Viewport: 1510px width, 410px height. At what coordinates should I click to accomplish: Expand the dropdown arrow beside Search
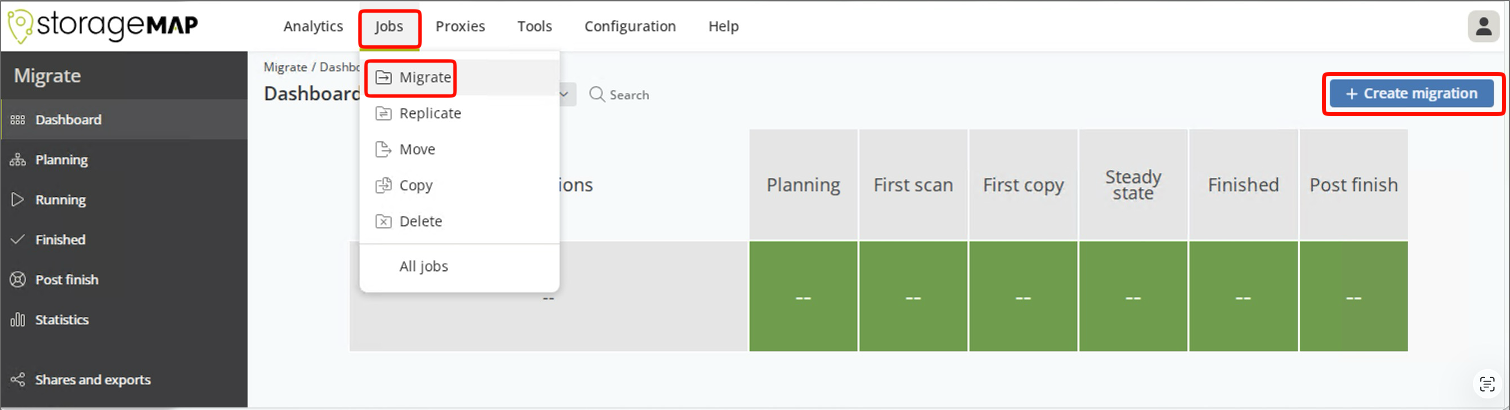click(566, 94)
